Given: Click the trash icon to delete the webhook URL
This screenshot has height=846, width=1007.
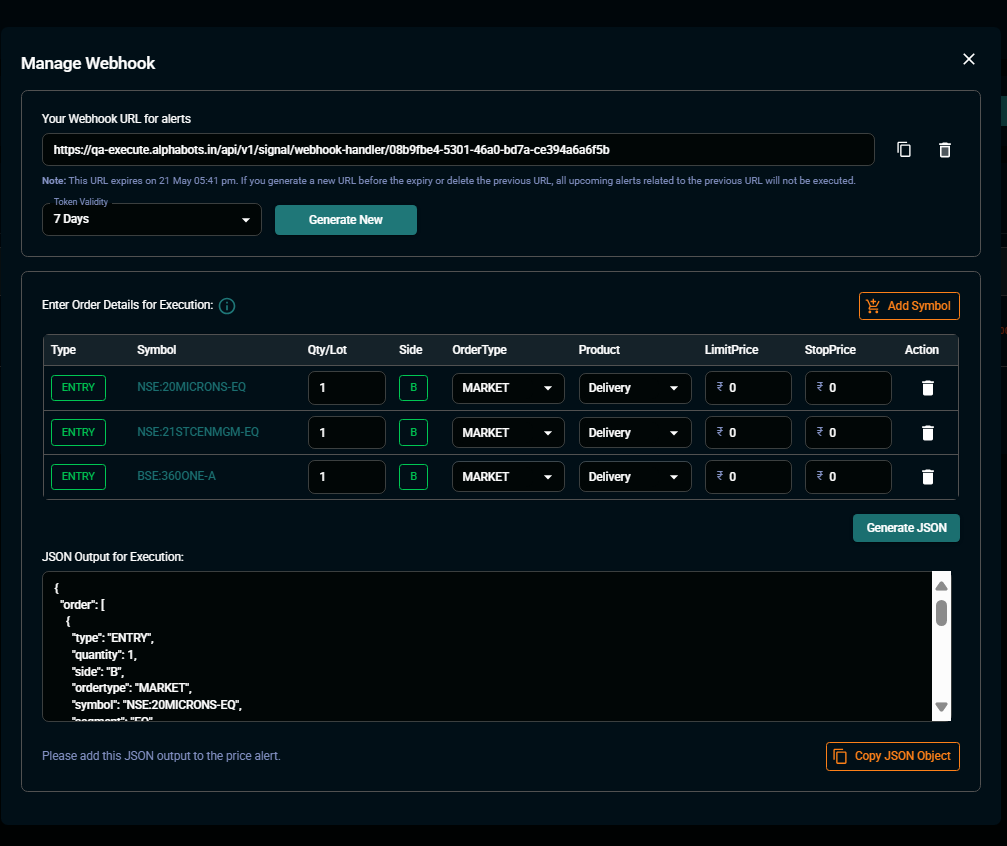Looking at the screenshot, I should (944, 149).
